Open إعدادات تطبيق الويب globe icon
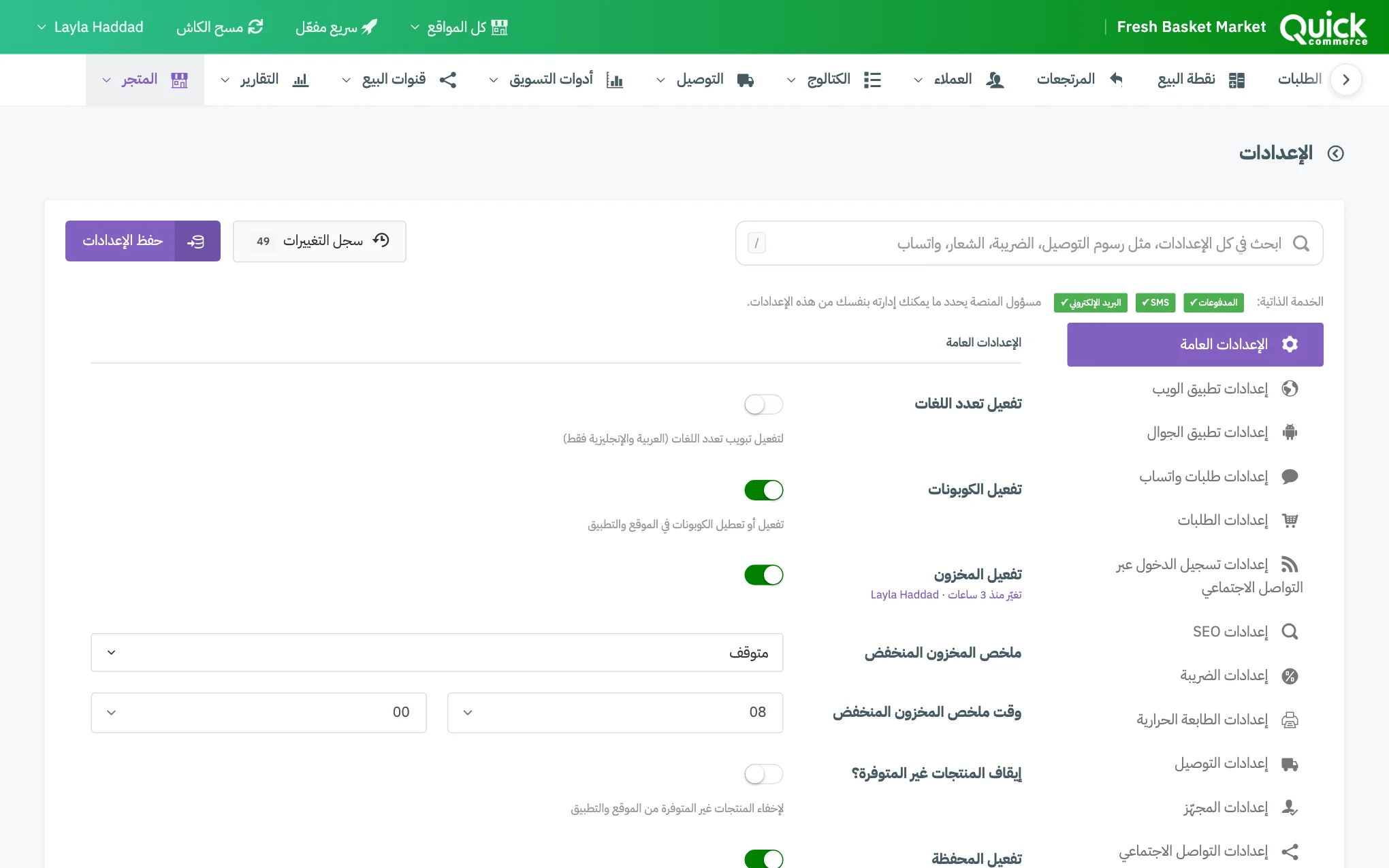The width and height of the screenshot is (1389, 868). (x=1290, y=389)
